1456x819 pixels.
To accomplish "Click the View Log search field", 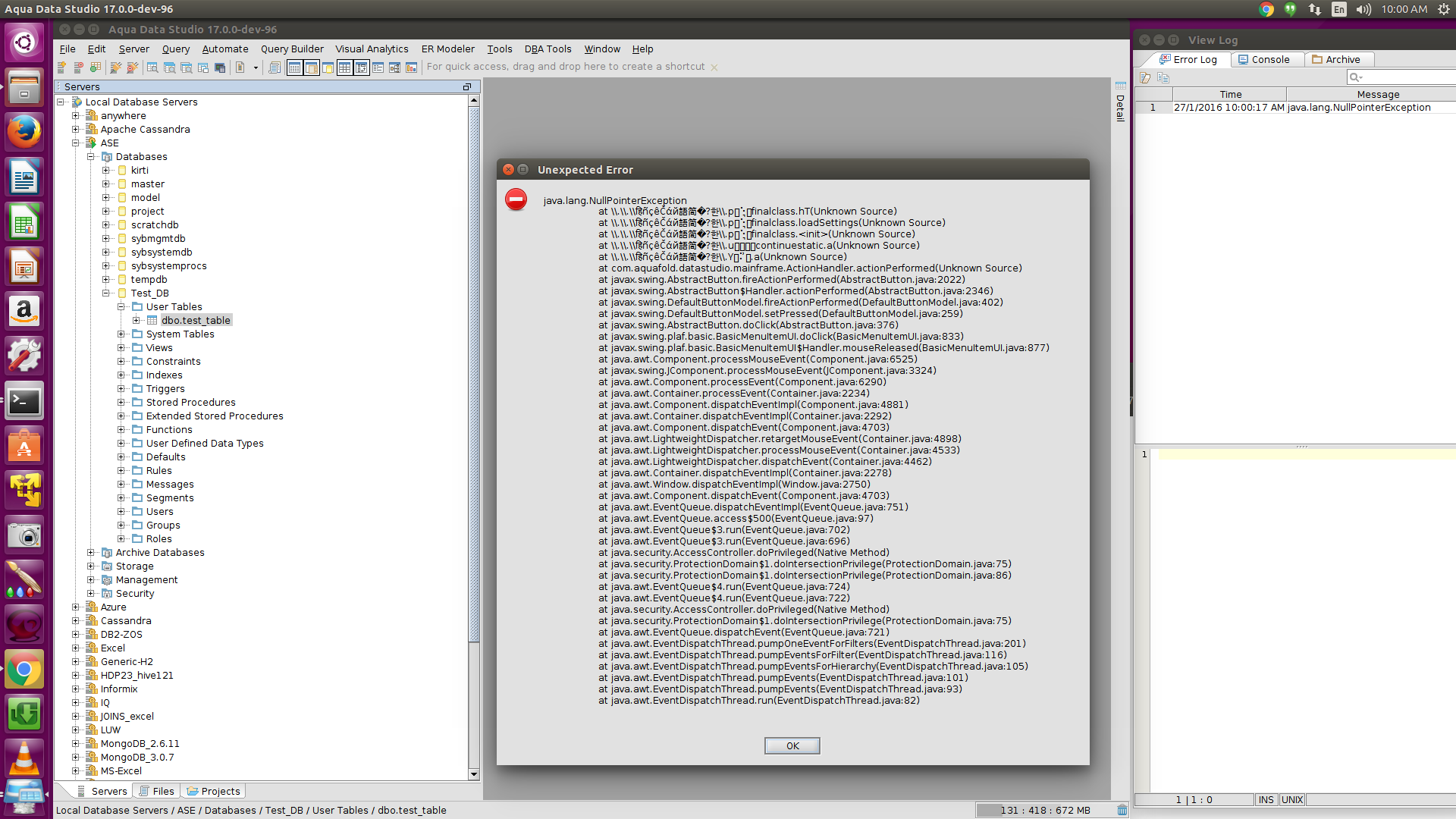I will [1407, 77].
